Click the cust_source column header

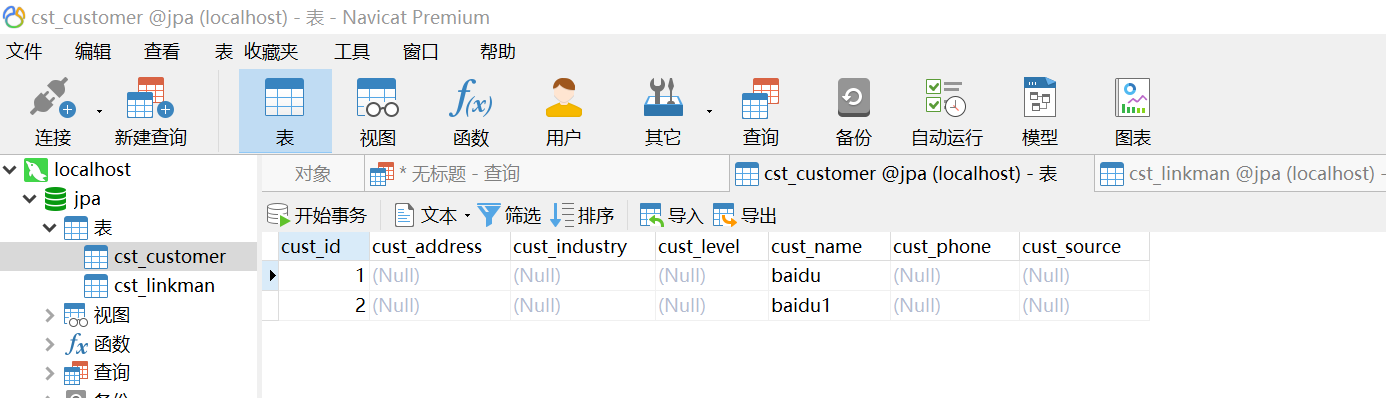pyautogui.click(x=1085, y=246)
